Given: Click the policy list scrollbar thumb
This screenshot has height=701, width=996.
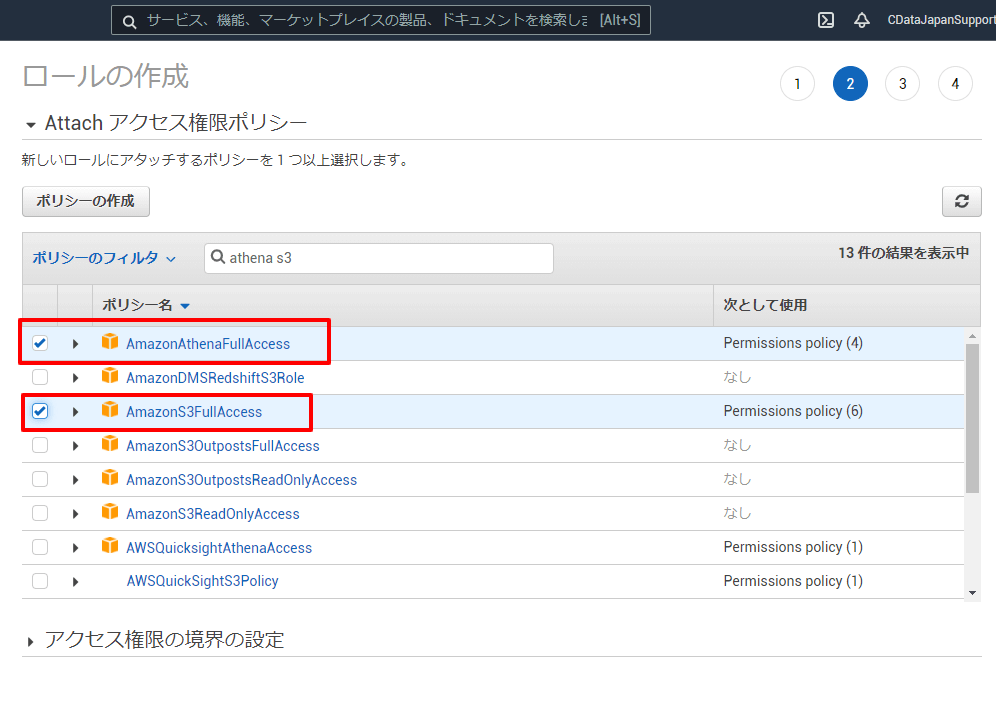Looking at the screenshot, I should (972, 418).
